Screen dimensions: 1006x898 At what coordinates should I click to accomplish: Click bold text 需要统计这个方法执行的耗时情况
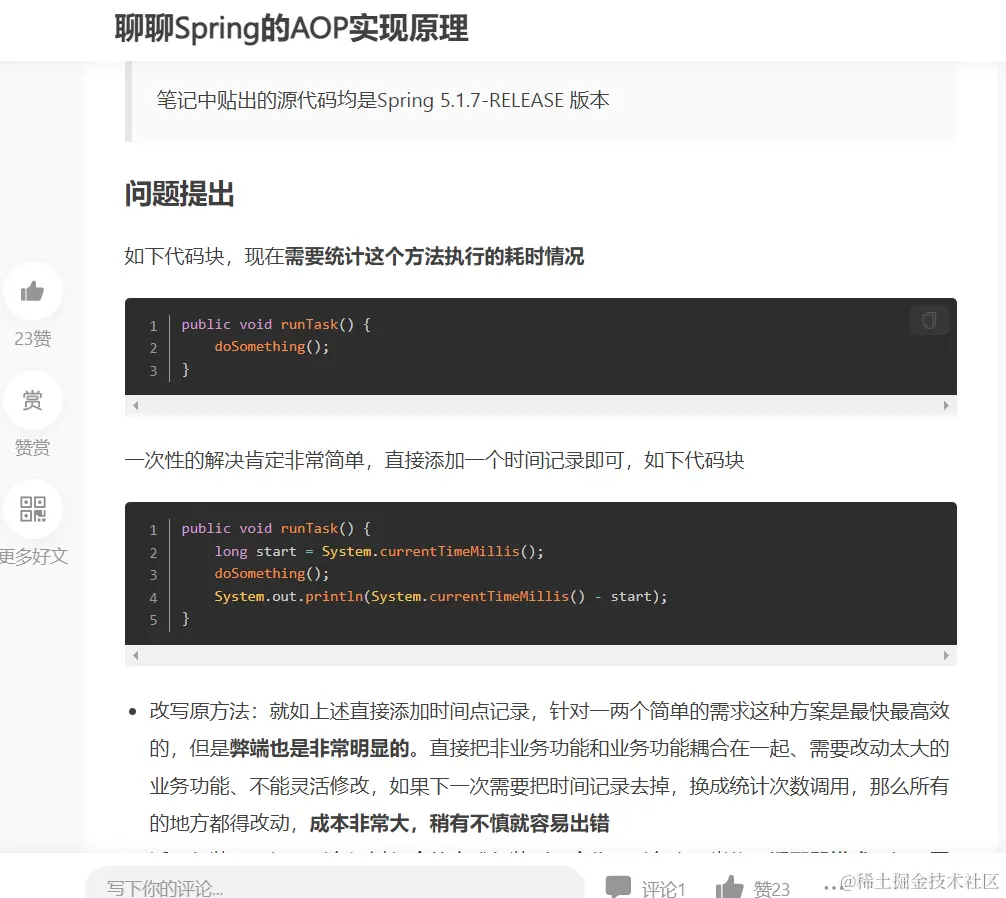coord(434,256)
